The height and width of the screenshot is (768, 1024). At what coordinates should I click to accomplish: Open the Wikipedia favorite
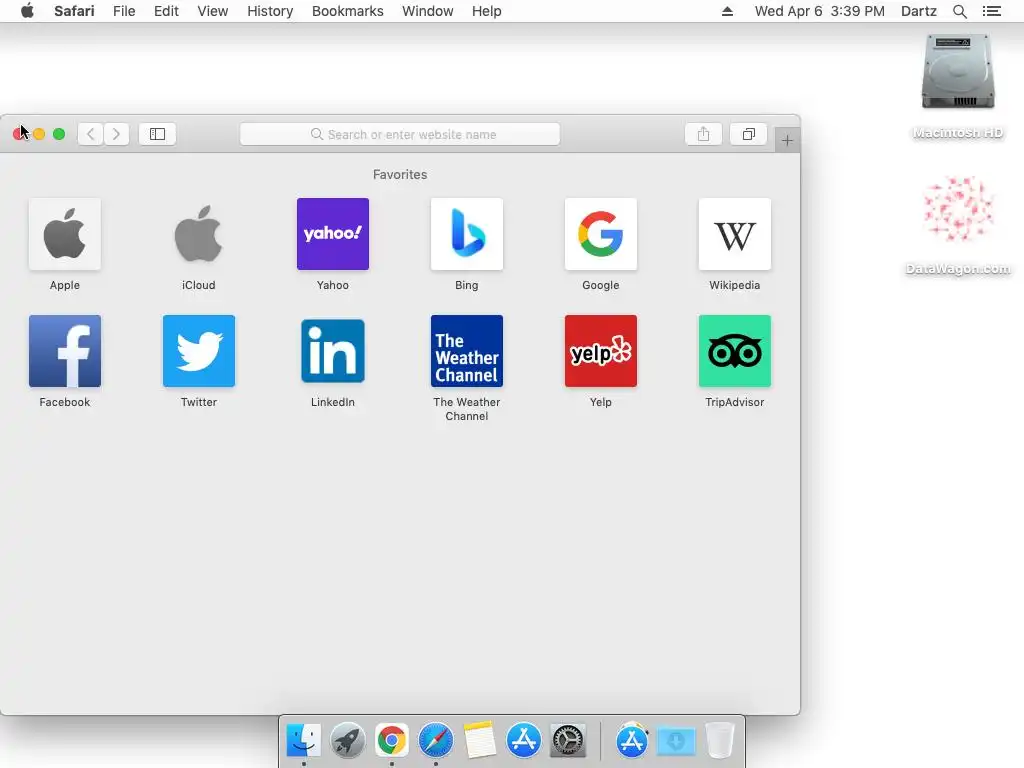pos(734,234)
